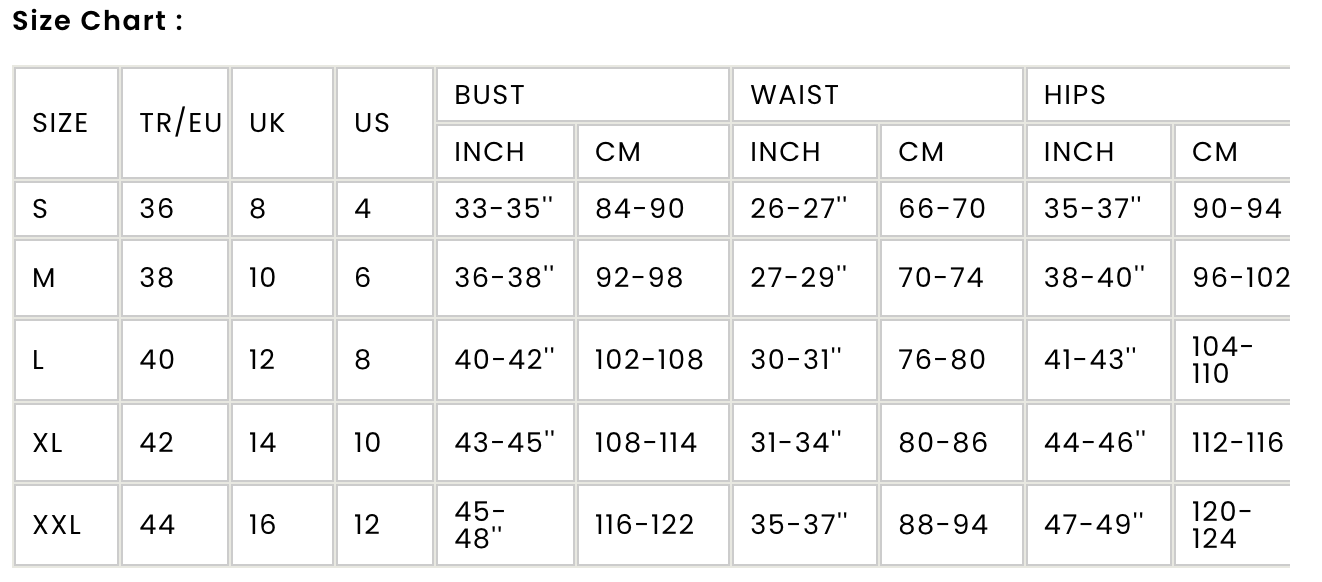Select UK size value 16
This screenshot has height=582, width=1322.
(x=262, y=525)
